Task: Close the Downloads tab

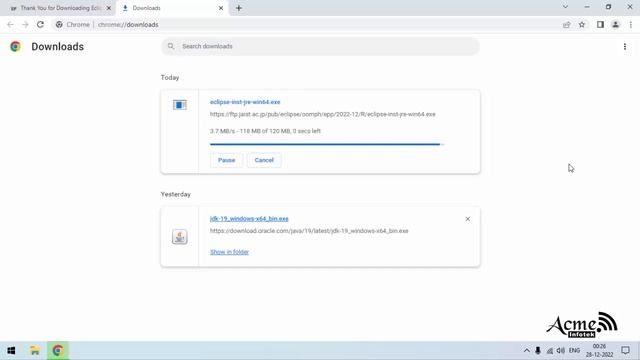Action: coord(221,8)
